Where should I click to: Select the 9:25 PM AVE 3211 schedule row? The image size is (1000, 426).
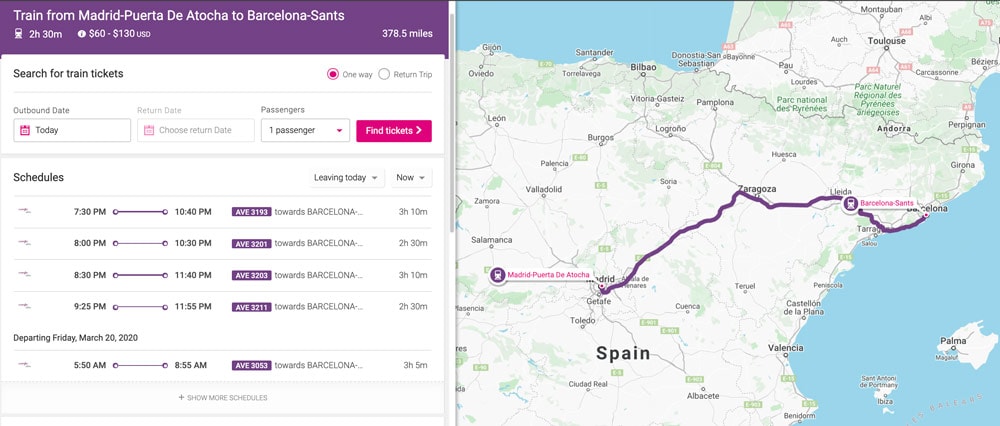tap(222, 307)
